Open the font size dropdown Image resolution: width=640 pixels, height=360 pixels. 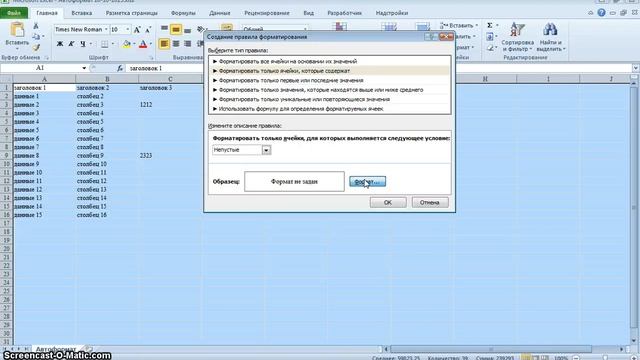[x=127, y=29]
